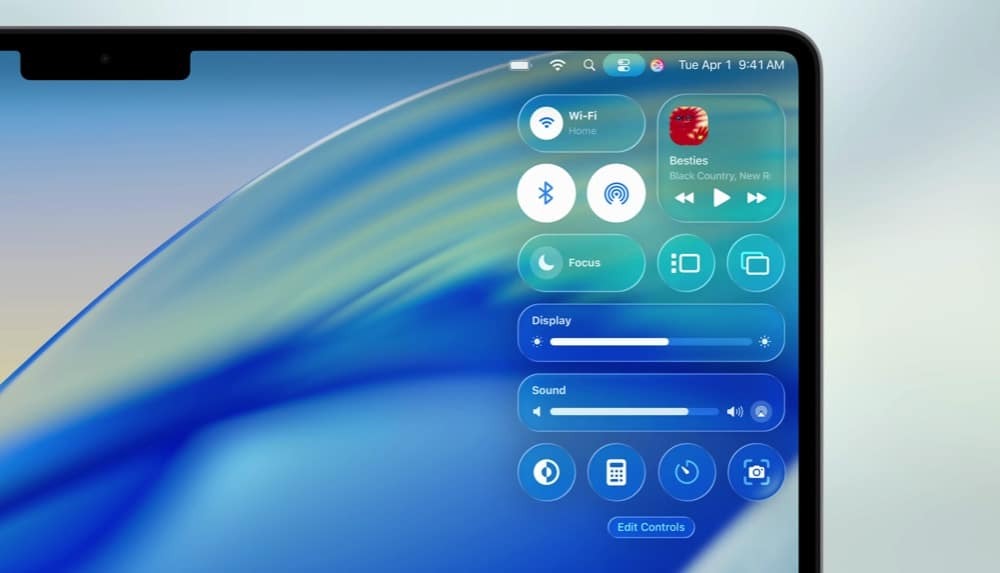Open Spotlight search magnifier icon
1000x573 pixels.
click(589, 65)
